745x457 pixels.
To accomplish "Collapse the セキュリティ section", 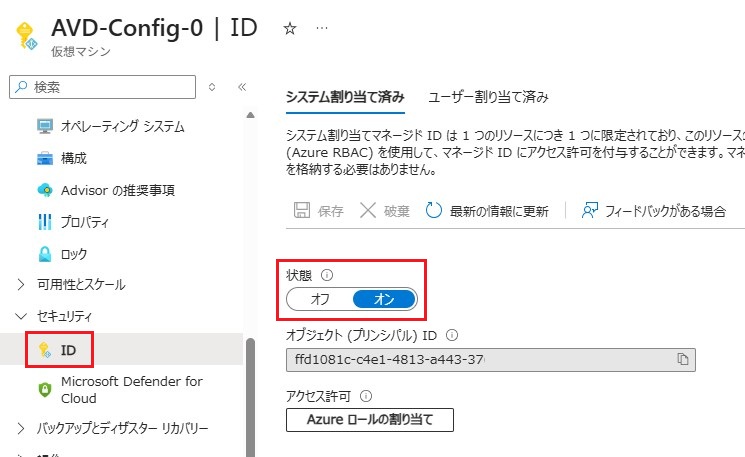I will [22, 316].
